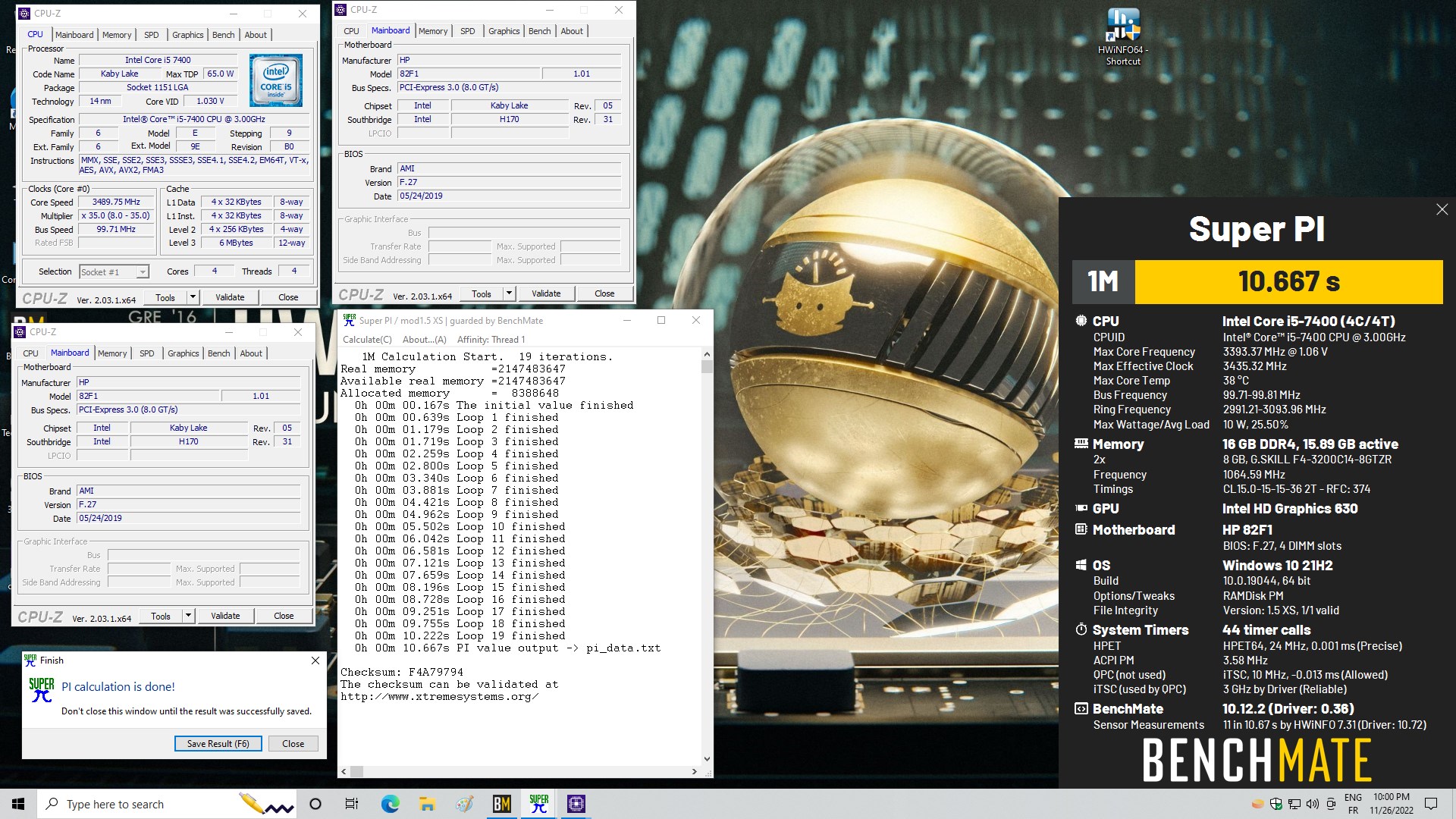The image size is (1456, 819).
Task: Click the Super PI horizontal scrollbar thumb
Action: coord(356,772)
